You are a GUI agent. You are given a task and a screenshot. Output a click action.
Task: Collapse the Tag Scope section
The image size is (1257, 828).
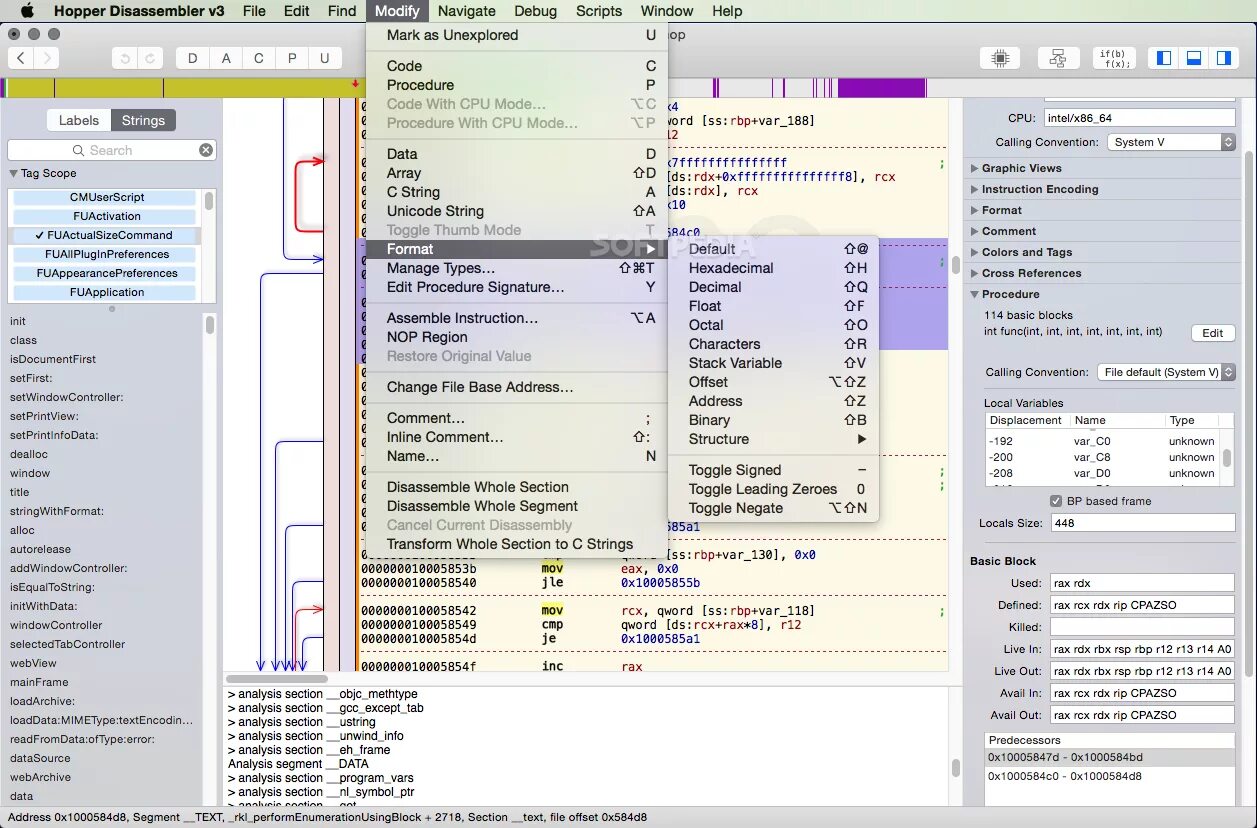coord(14,173)
